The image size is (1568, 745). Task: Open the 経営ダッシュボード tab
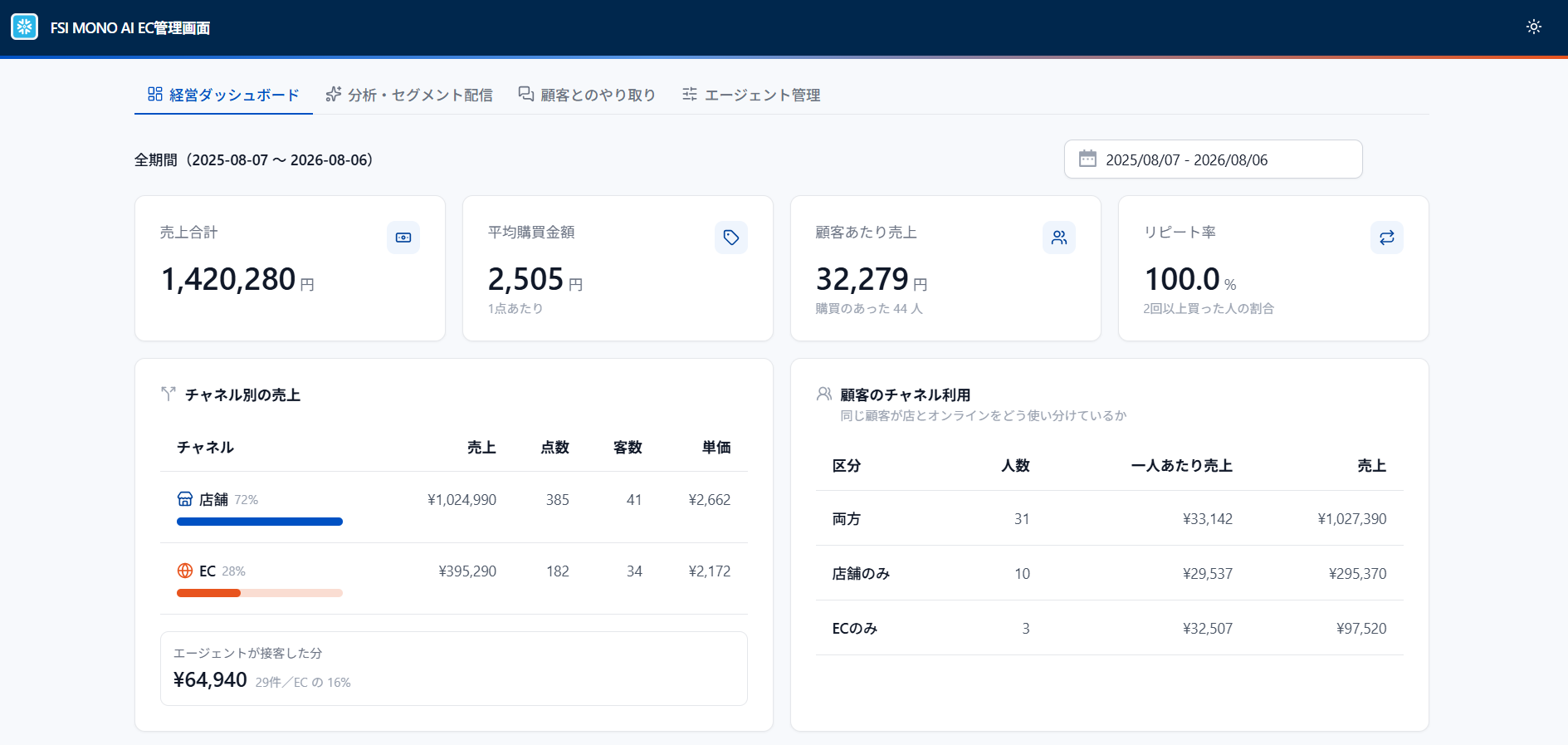[223, 95]
